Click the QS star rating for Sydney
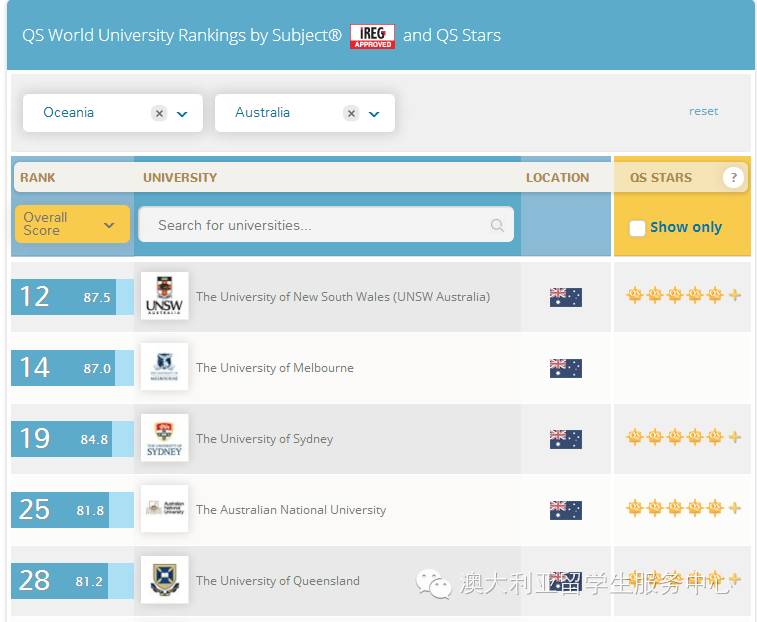The height and width of the screenshot is (622, 757). coord(683,437)
